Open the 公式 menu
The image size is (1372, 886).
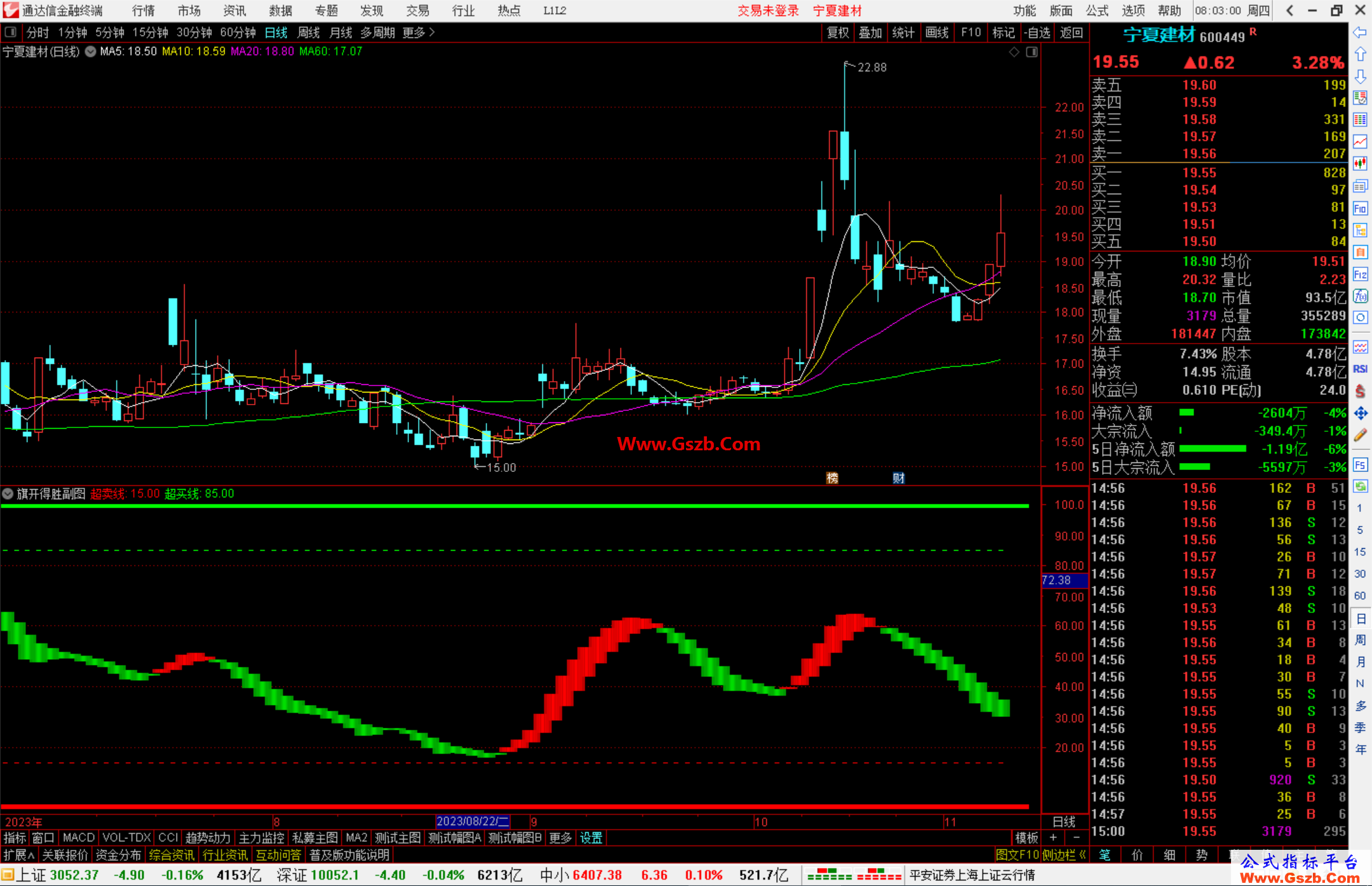pos(1097,11)
